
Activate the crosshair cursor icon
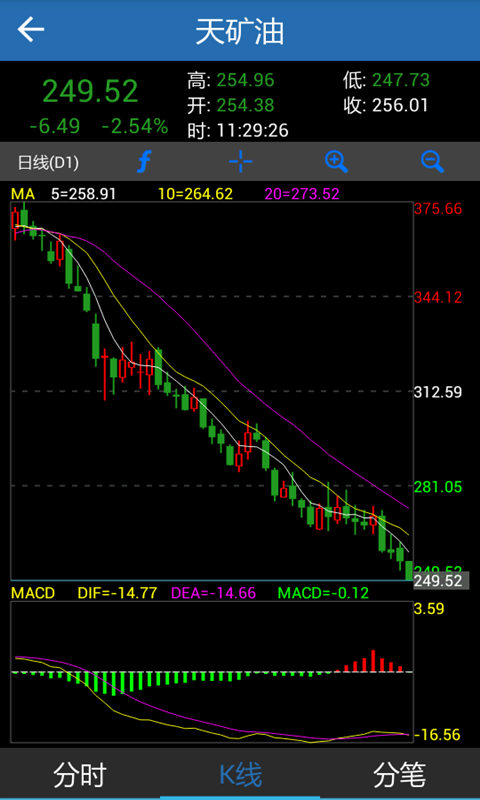(x=241, y=162)
